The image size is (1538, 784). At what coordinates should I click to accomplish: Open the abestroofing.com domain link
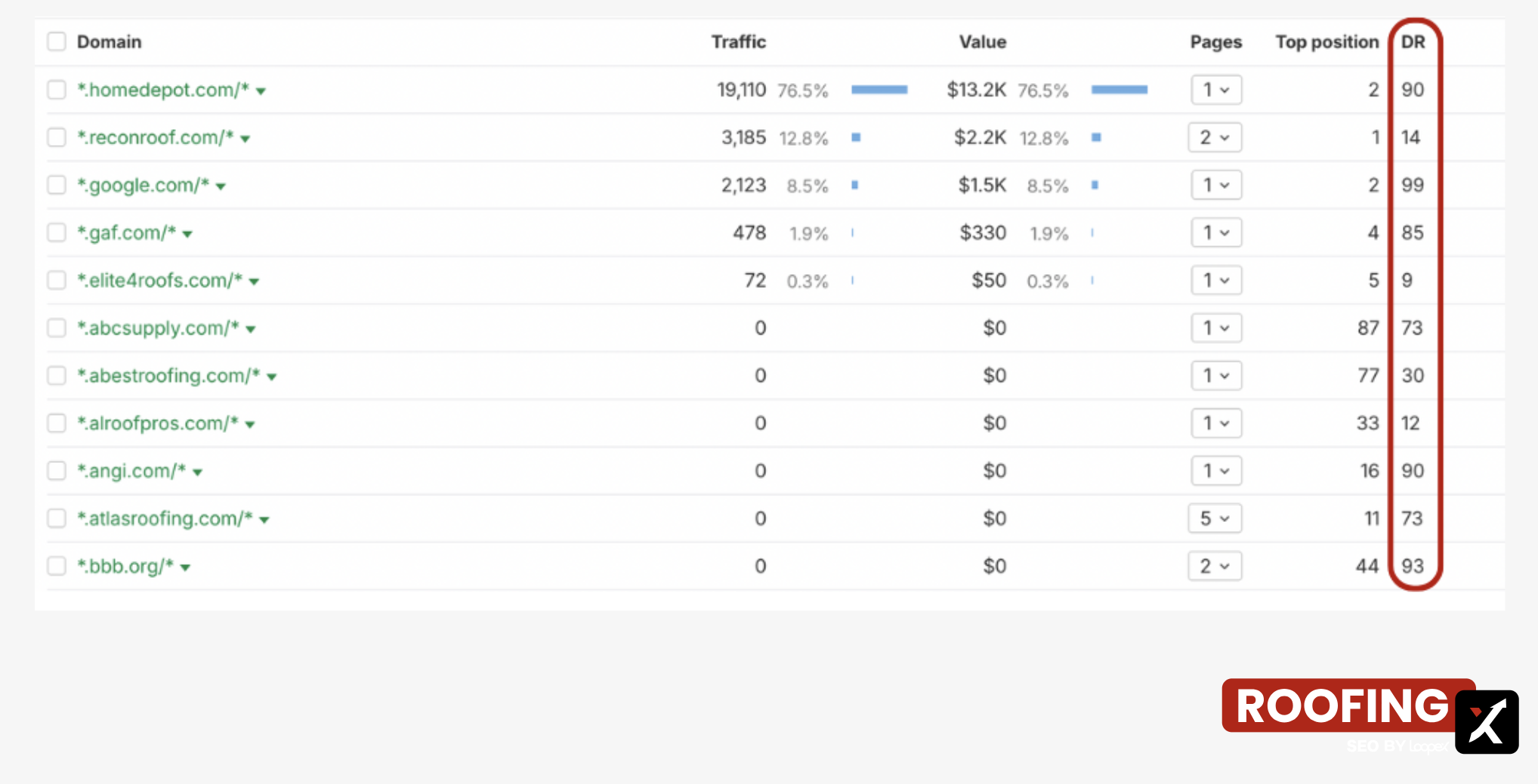(169, 375)
